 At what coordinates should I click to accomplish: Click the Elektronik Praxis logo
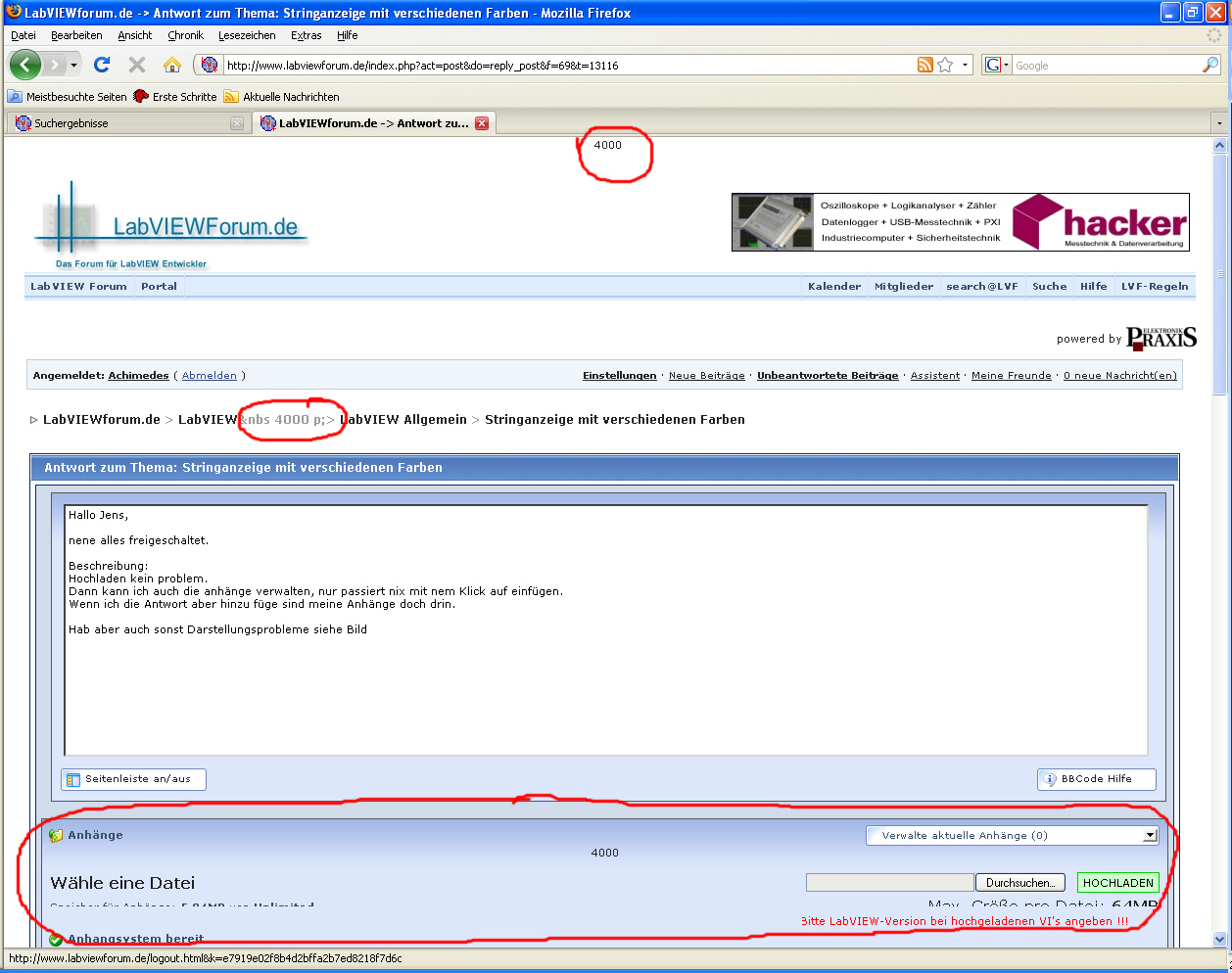[x=1161, y=339]
